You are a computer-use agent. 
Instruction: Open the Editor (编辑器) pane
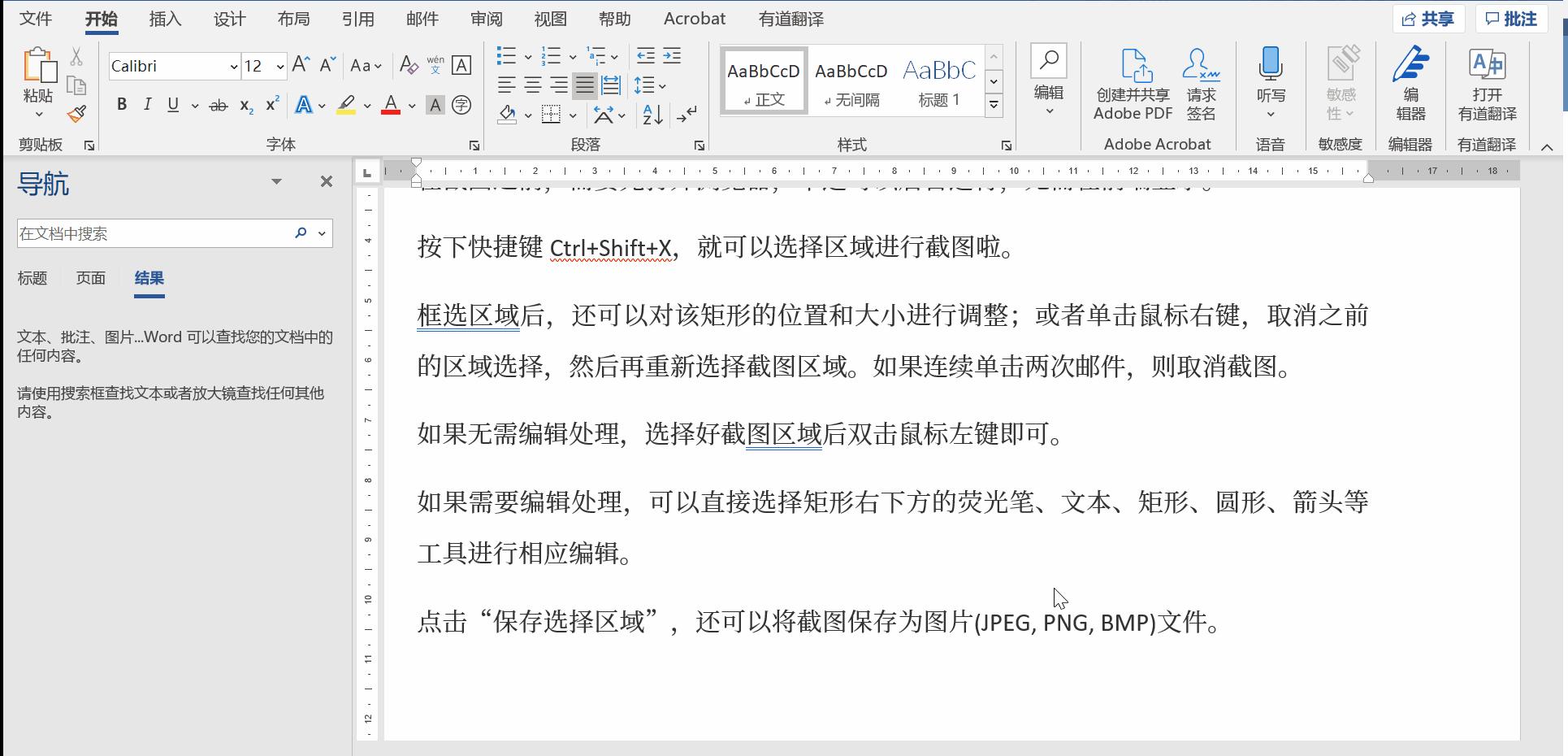click(1411, 81)
